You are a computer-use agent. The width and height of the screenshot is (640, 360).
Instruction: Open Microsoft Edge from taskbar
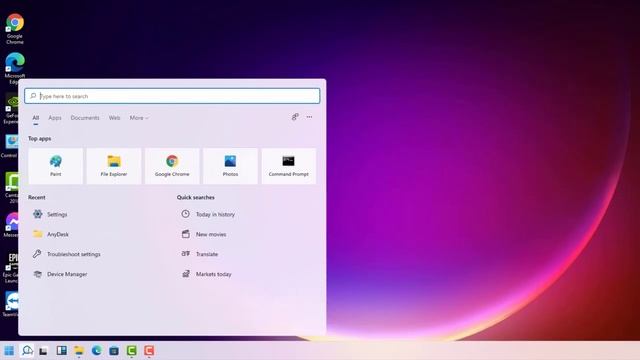[x=97, y=351]
